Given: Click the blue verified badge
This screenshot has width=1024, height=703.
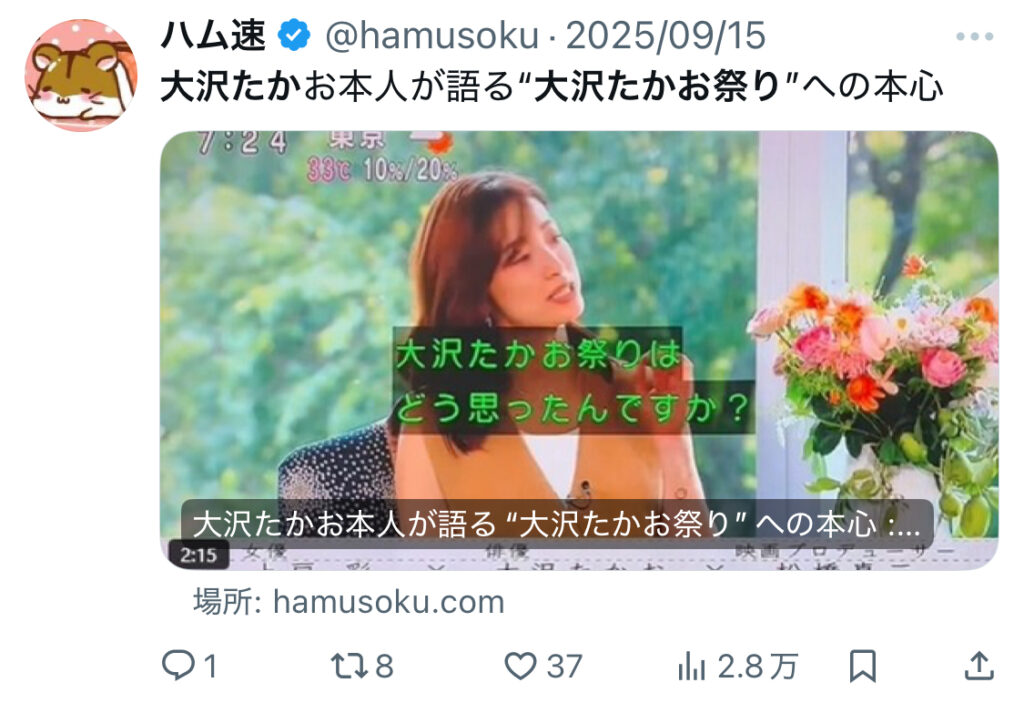Looking at the screenshot, I should 295,35.
